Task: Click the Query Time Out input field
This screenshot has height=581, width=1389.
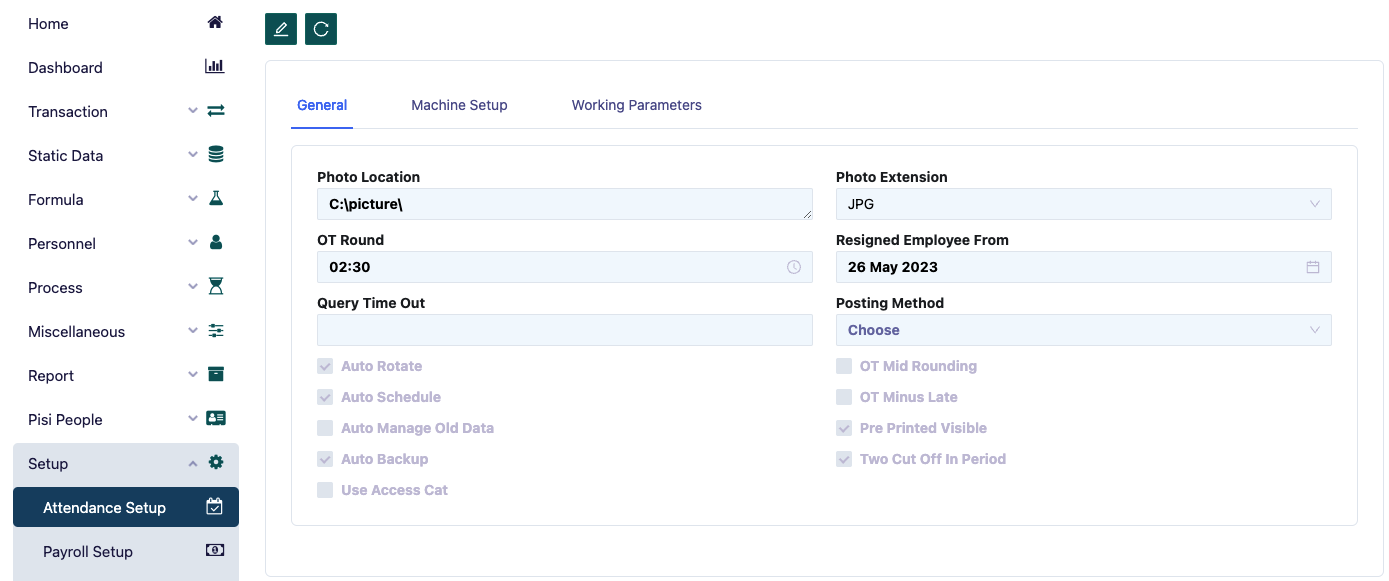Action: (564, 330)
